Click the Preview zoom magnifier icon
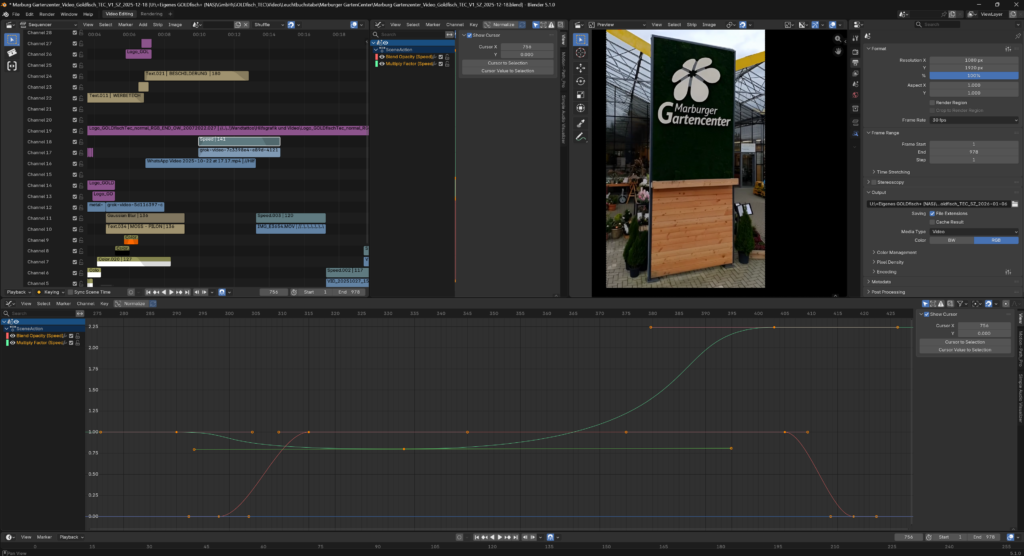1024x556 pixels. click(838, 39)
